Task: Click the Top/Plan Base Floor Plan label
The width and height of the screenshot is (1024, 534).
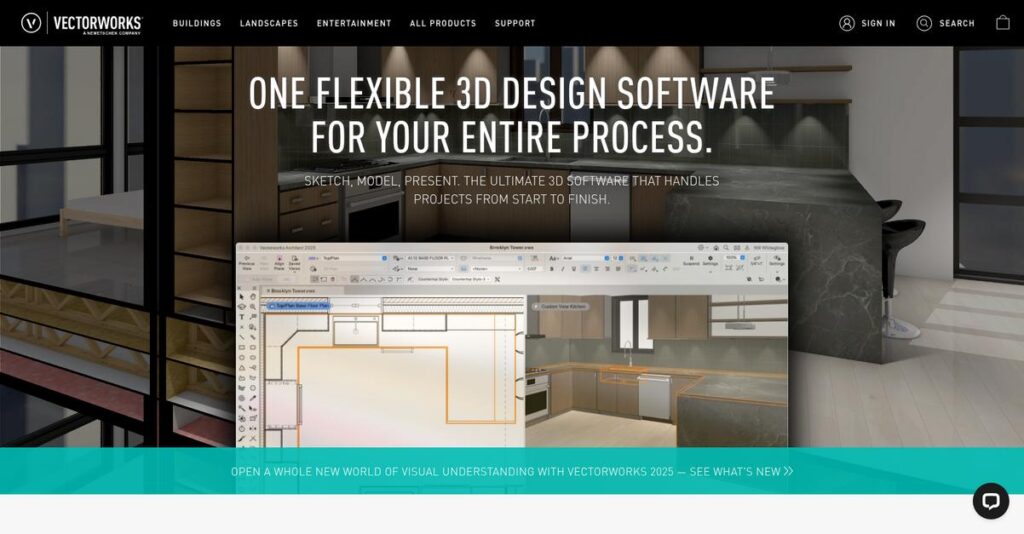Action: pos(298,306)
